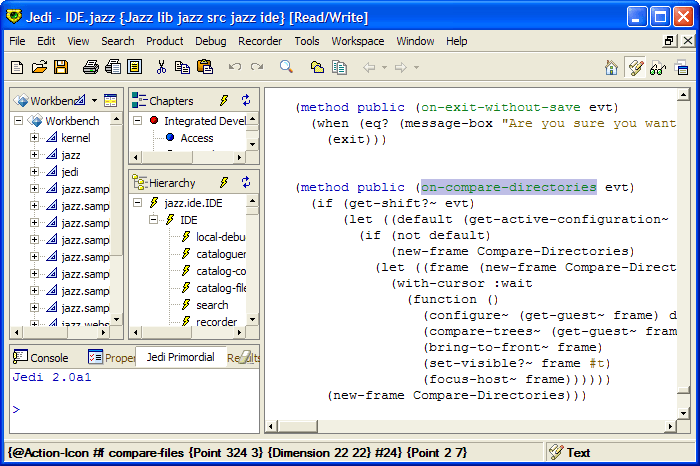Switch to the Console tab
Image resolution: width=700 pixels, height=466 pixels.
(x=41, y=358)
